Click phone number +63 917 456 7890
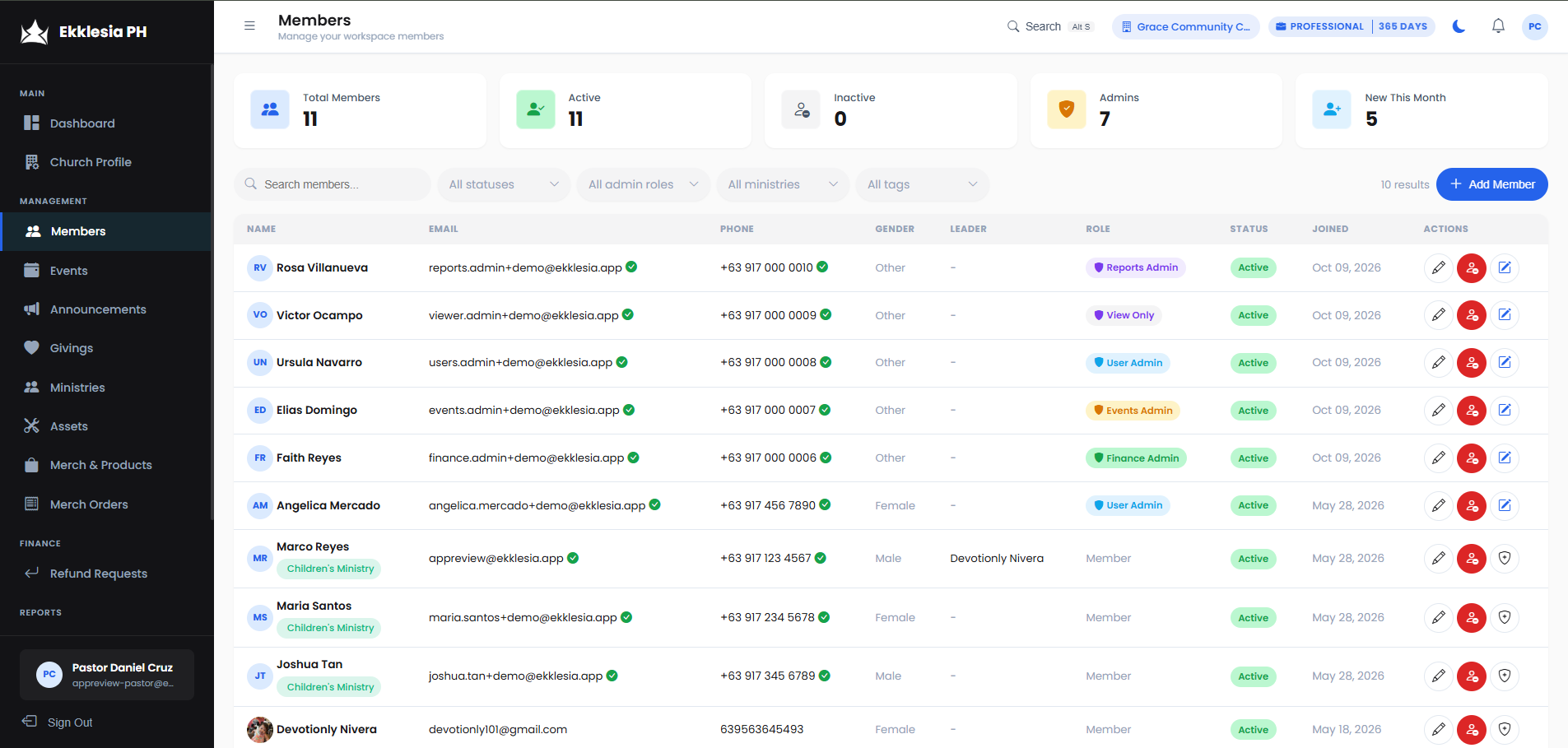 tap(768, 505)
